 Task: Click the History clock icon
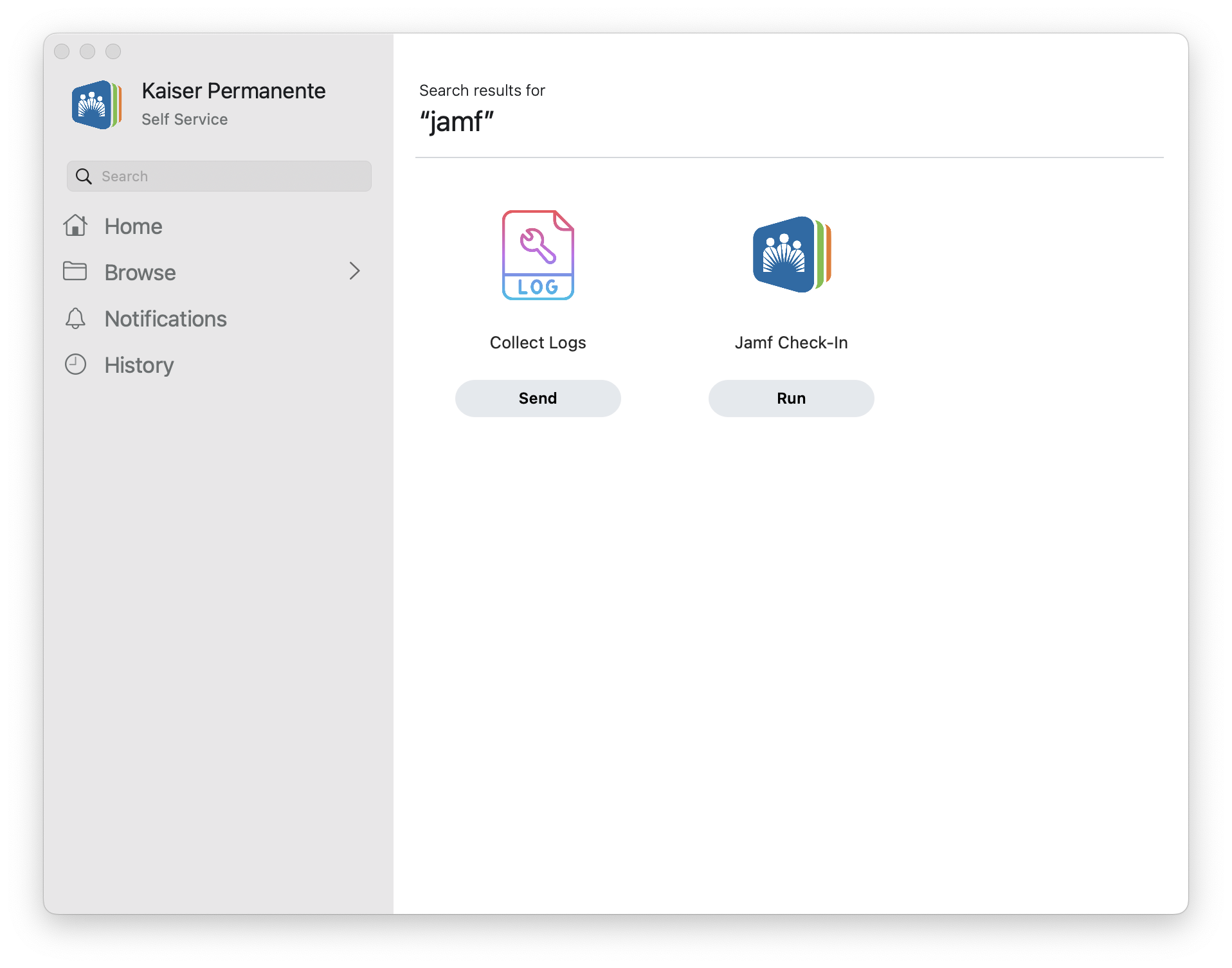point(75,364)
